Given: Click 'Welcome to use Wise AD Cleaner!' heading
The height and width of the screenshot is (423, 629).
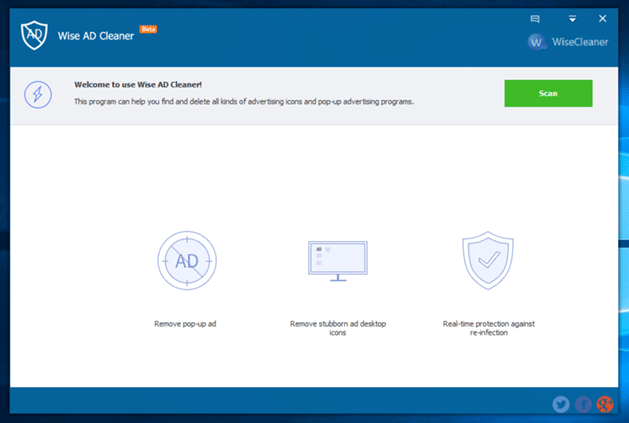Looking at the screenshot, I should pos(138,85).
